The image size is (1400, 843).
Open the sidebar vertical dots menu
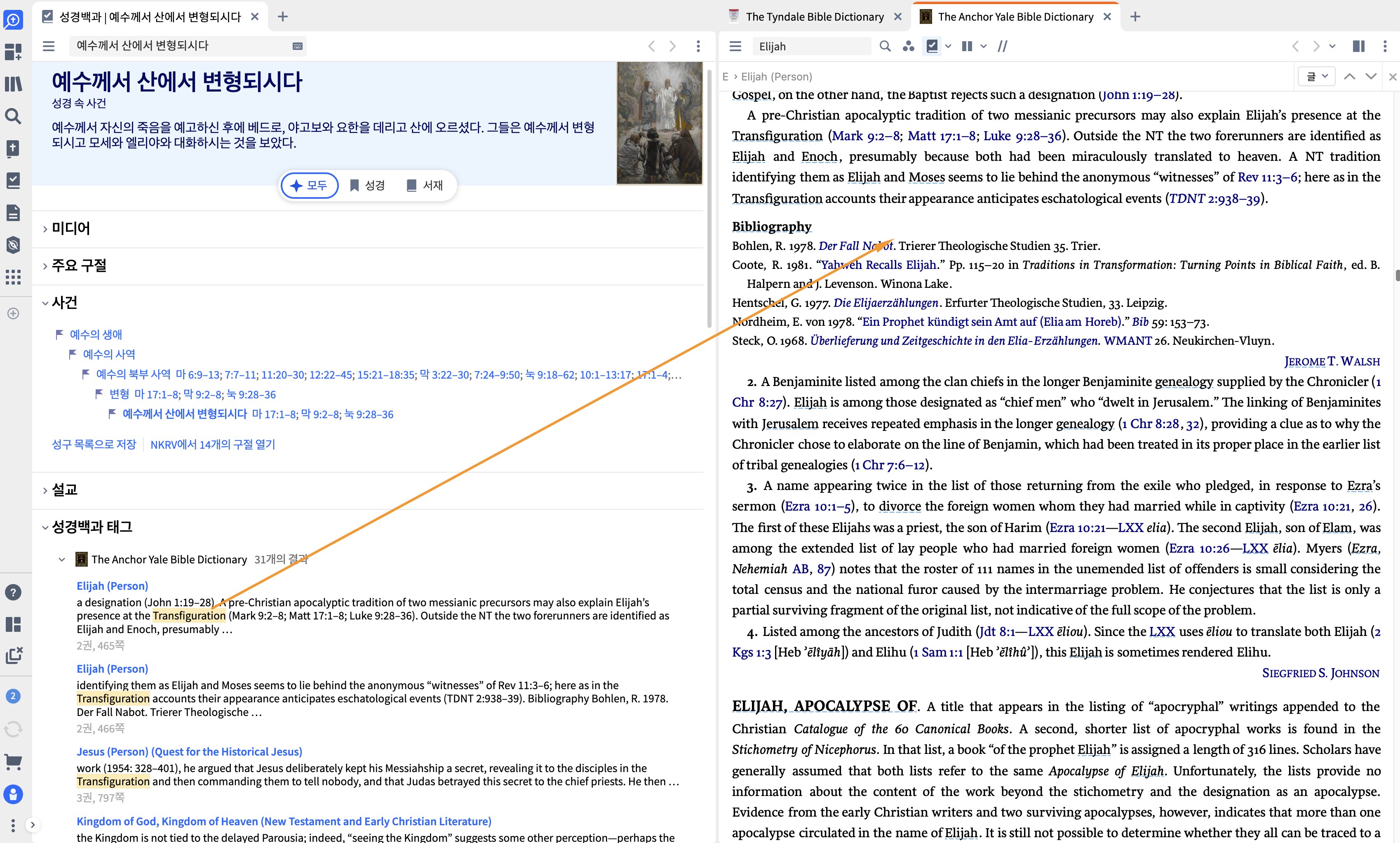tap(13, 825)
